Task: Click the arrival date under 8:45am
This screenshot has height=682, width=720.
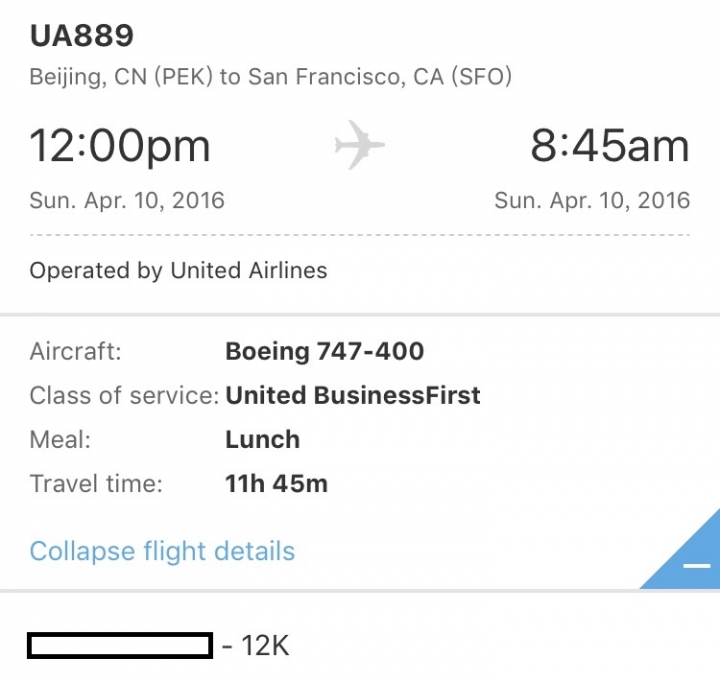Action: click(592, 201)
